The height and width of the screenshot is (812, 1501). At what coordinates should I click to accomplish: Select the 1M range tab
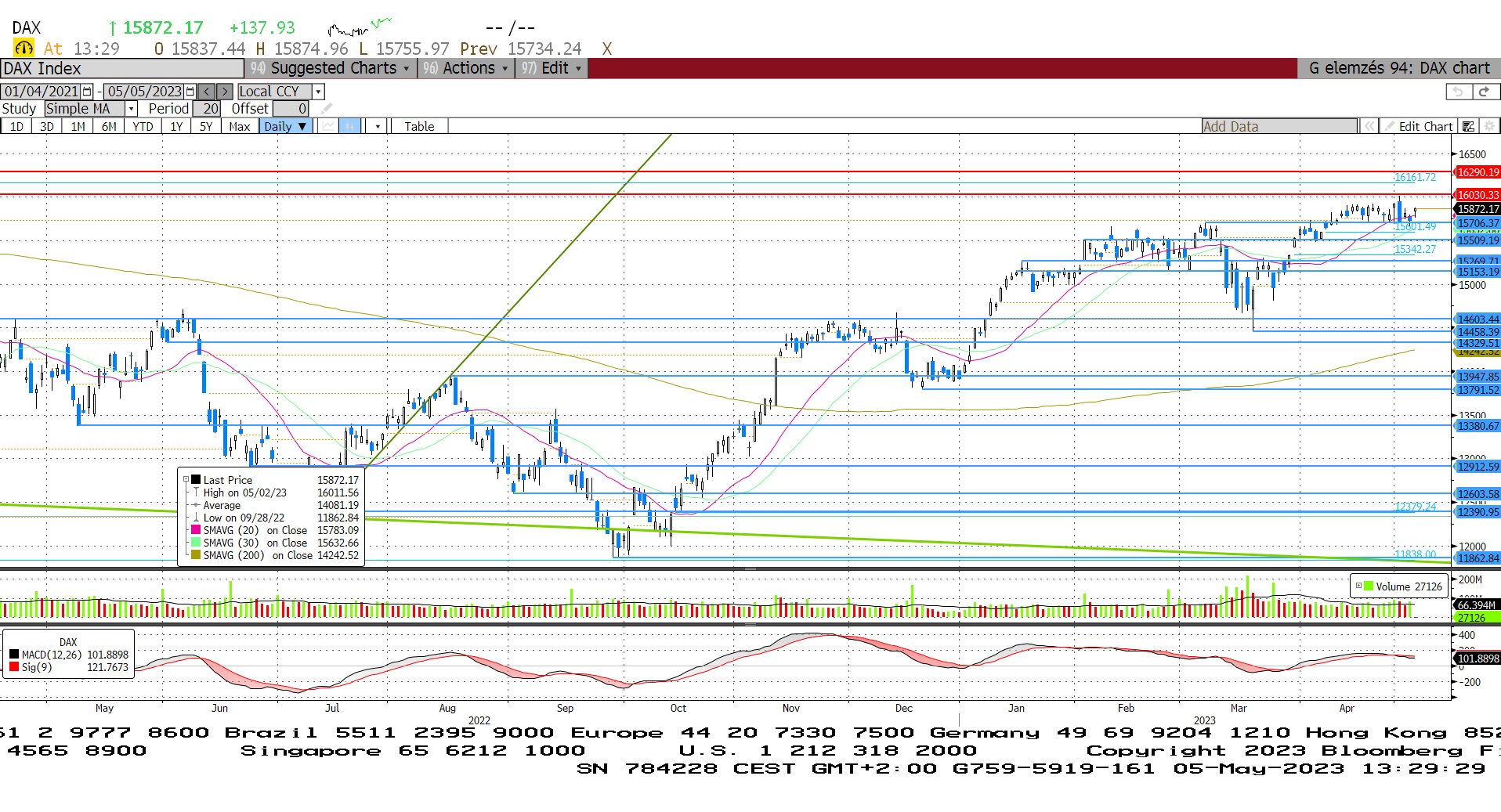point(78,126)
